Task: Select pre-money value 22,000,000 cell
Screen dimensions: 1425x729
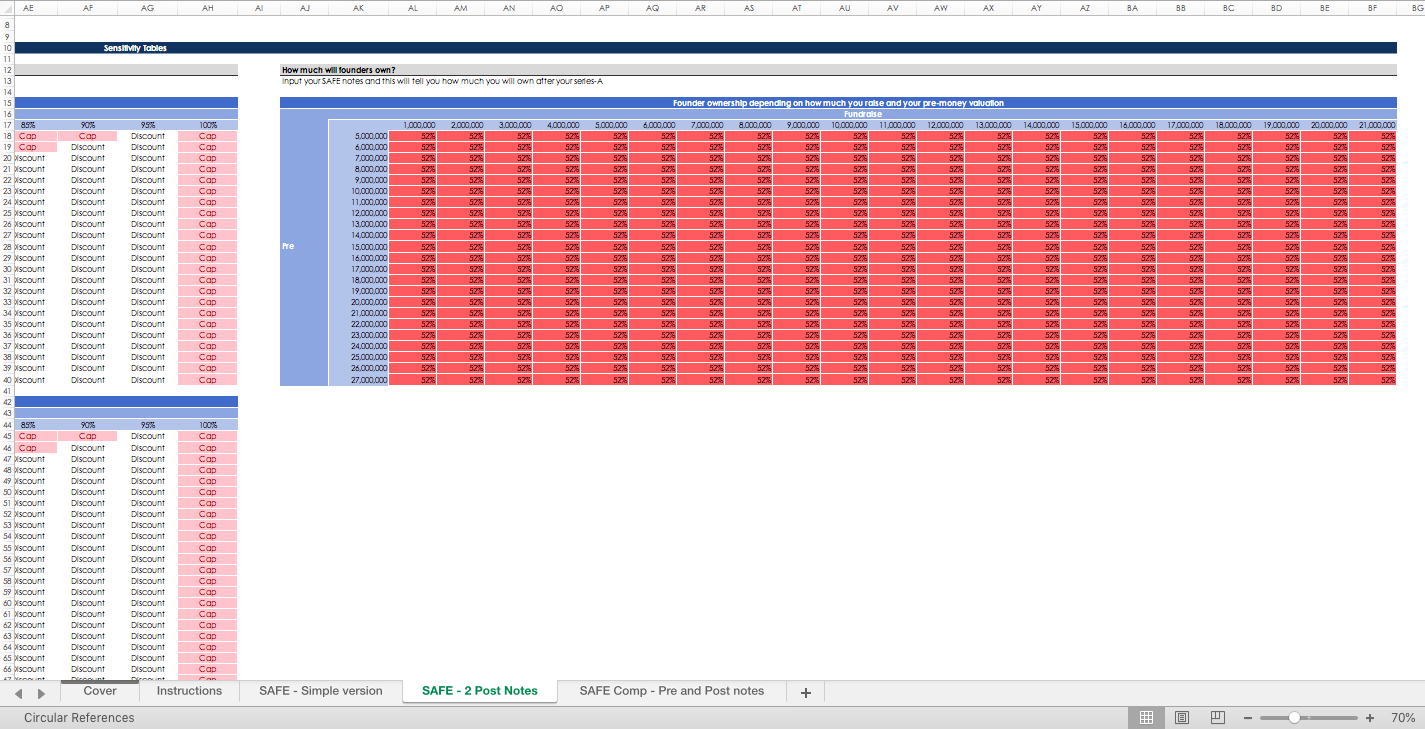Action: (358, 324)
